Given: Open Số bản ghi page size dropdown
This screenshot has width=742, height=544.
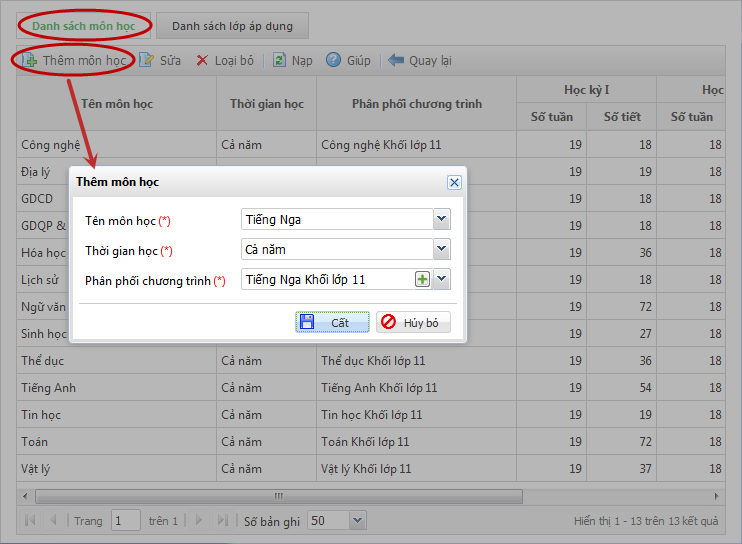Looking at the screenshot, I should pyautogui.click(x=358, y=520).
